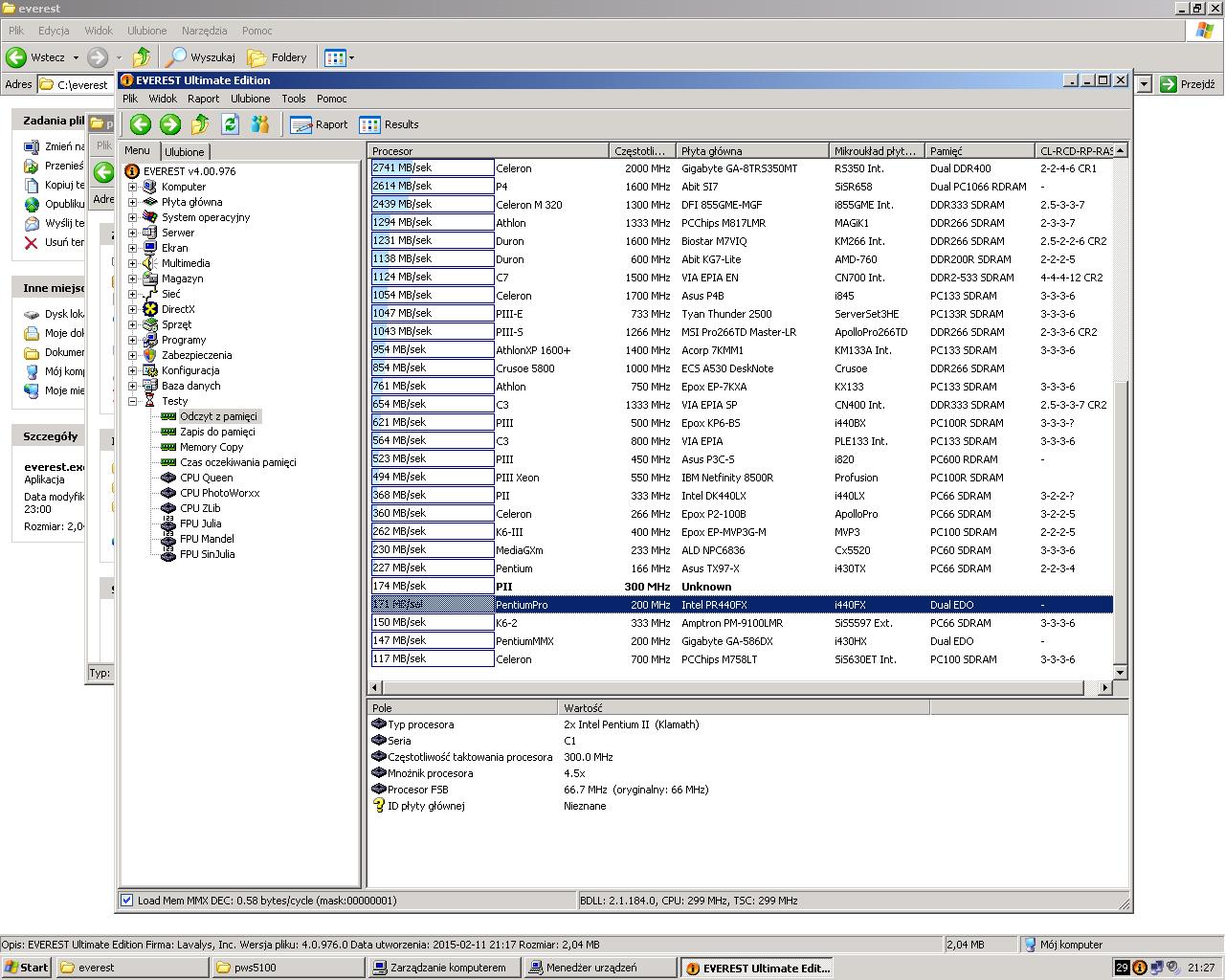
Task: Expand the DirectX tree node
Action: click(132, 309)
